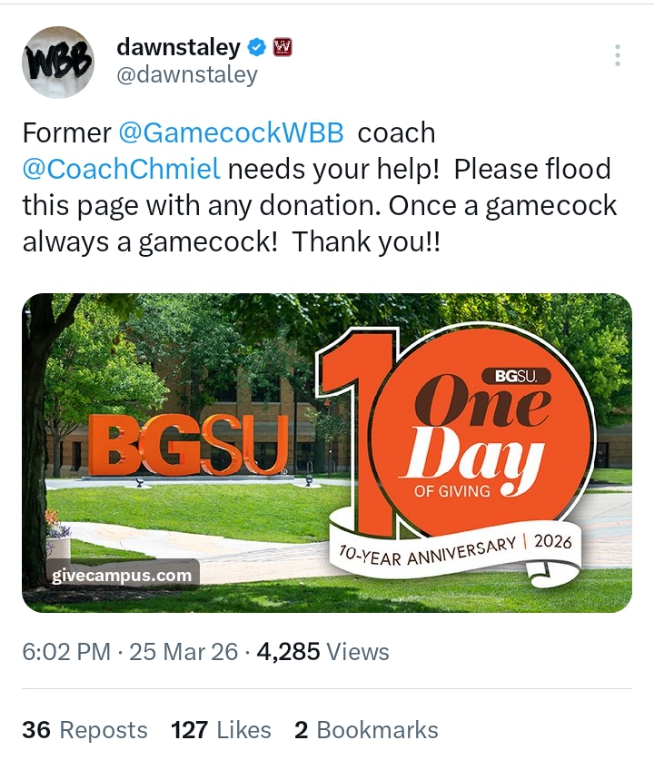This screenshot has width=654, height=759.
Task: View the 4,285 Views analytics
Action: click(x=322, y=652)
